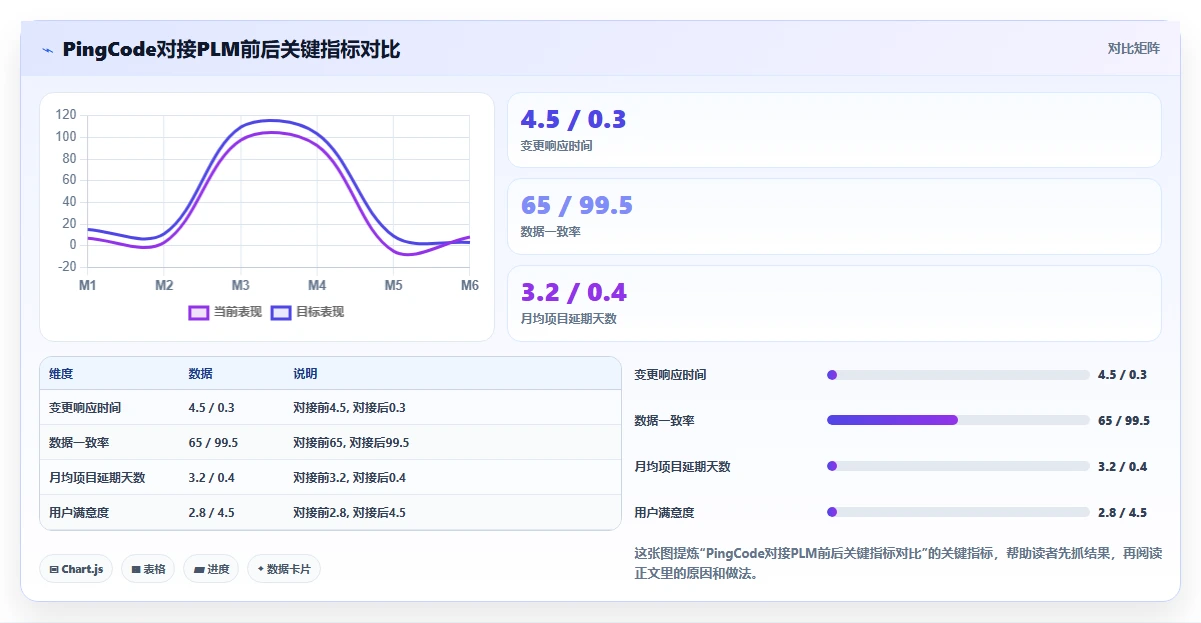Click the 月均项目延期天数 progress bar
1201x623 pixels.
pos(958,466)
